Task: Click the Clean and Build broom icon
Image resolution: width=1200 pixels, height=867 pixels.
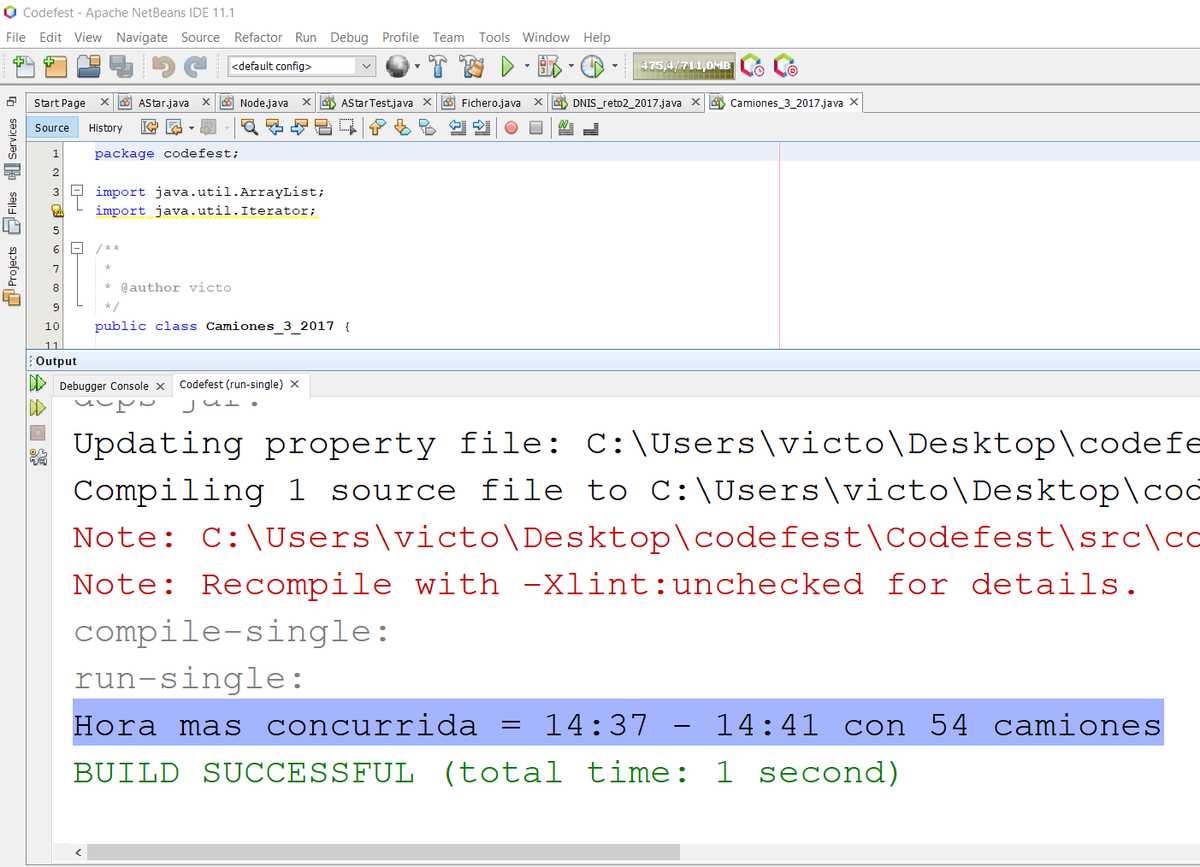Action: (x=471, y=67)
